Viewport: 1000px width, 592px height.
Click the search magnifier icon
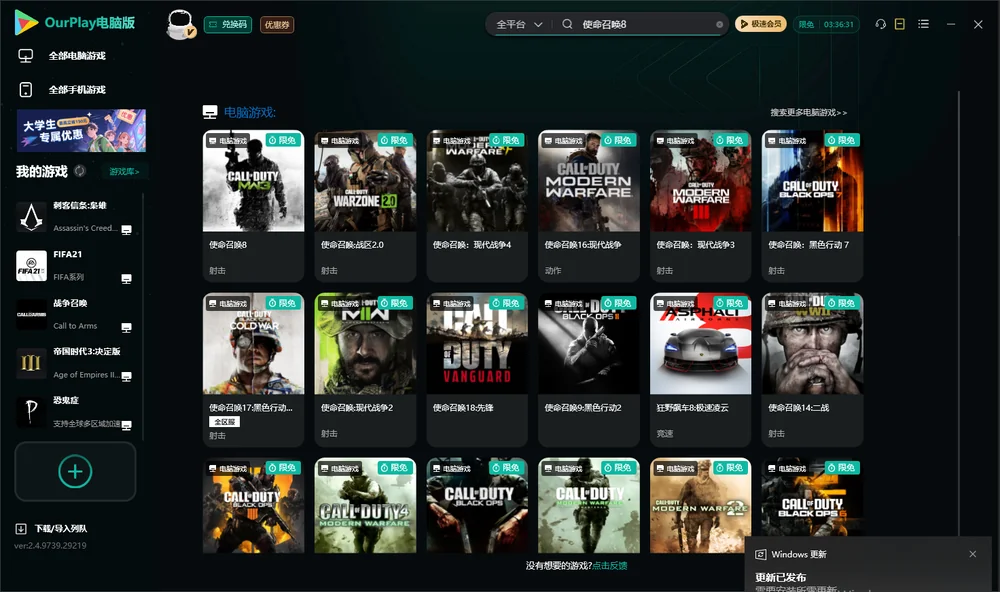coord(567,24)
